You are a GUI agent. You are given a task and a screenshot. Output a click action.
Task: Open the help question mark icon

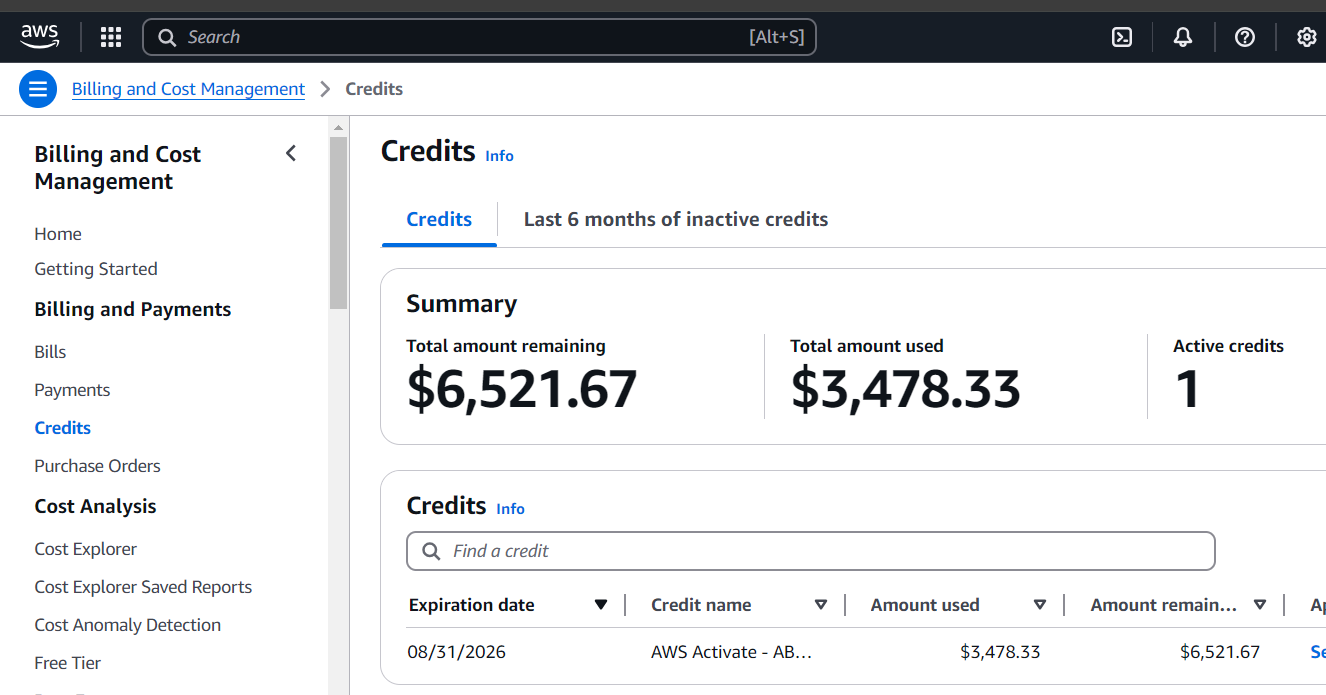1245,37
